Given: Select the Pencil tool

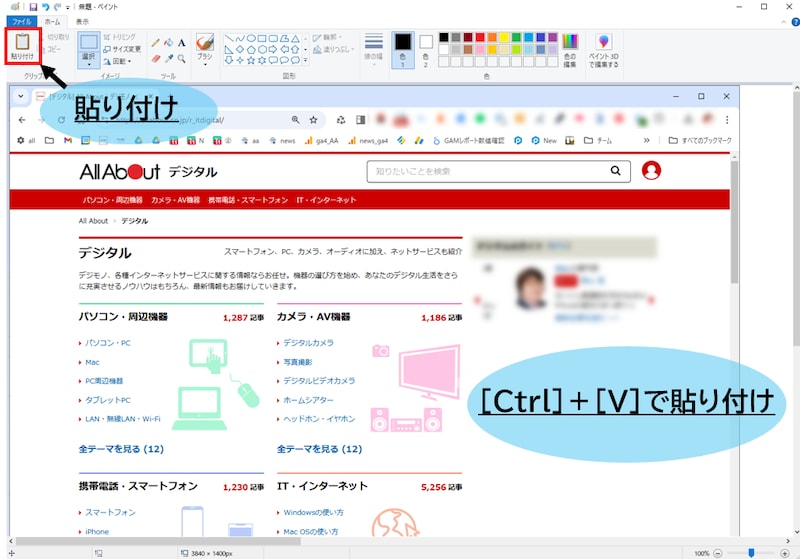Looking at the screenshot, I should (156, 43).
